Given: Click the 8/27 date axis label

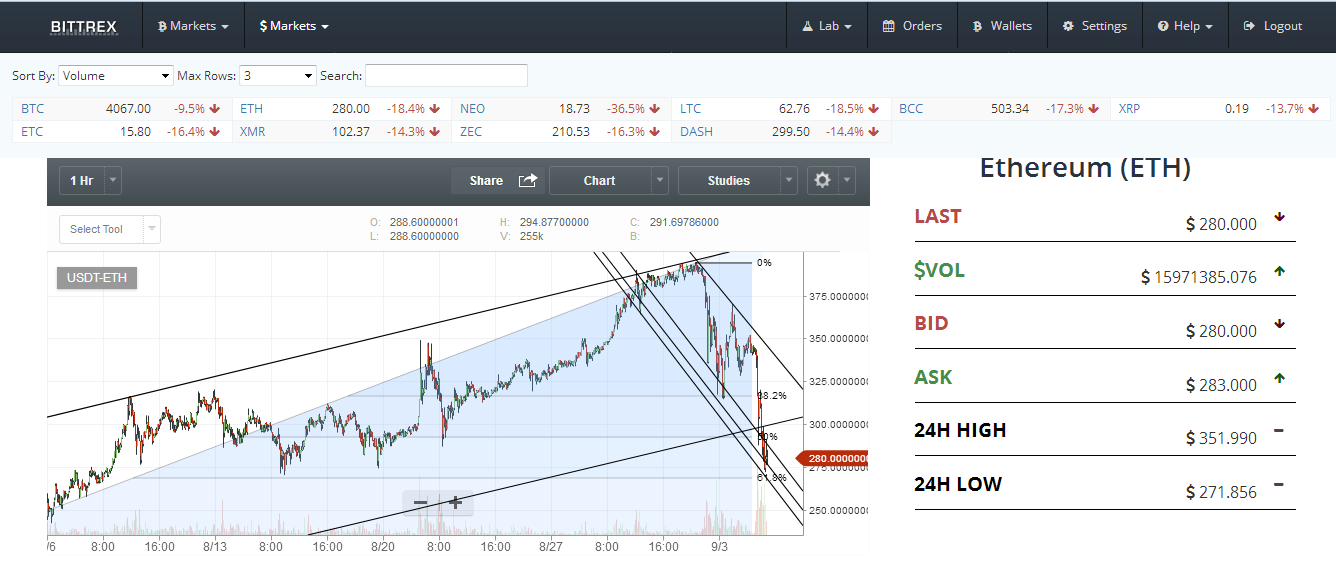Looking at the screenshot, I should [552, 547].
